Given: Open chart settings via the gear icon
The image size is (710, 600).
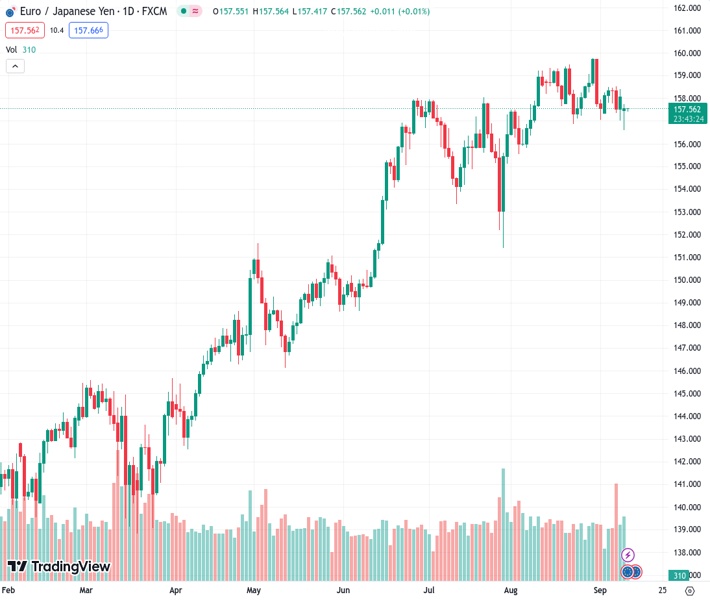Looking at the screenshot, I should tap(690, 590).
